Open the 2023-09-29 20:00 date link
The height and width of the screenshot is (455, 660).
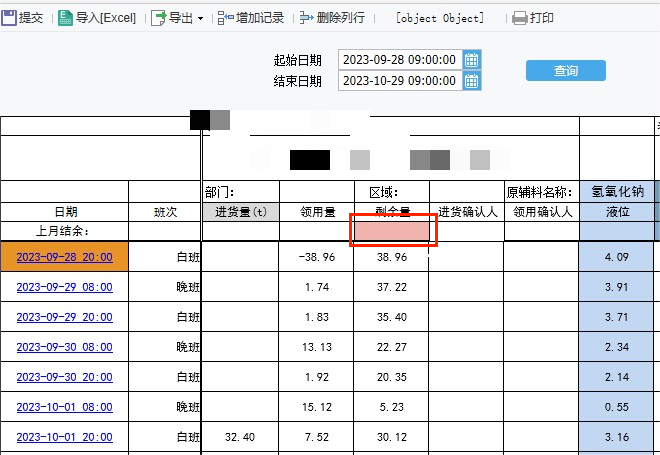(x=64, y=317)
